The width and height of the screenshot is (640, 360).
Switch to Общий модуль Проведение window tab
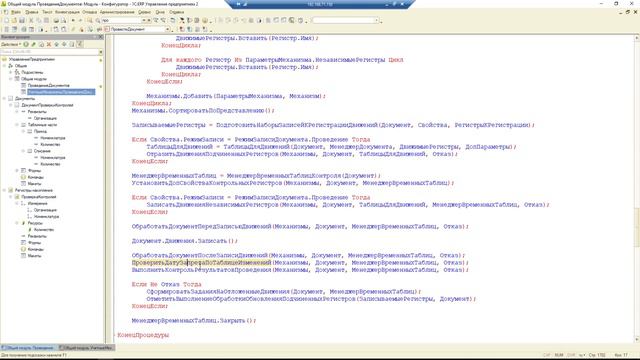tap(29, 348)
